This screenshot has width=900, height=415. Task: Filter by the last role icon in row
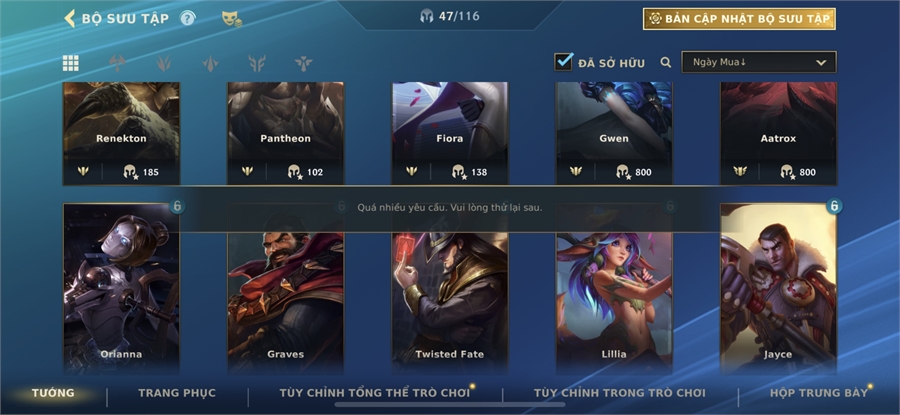point(303,63)
